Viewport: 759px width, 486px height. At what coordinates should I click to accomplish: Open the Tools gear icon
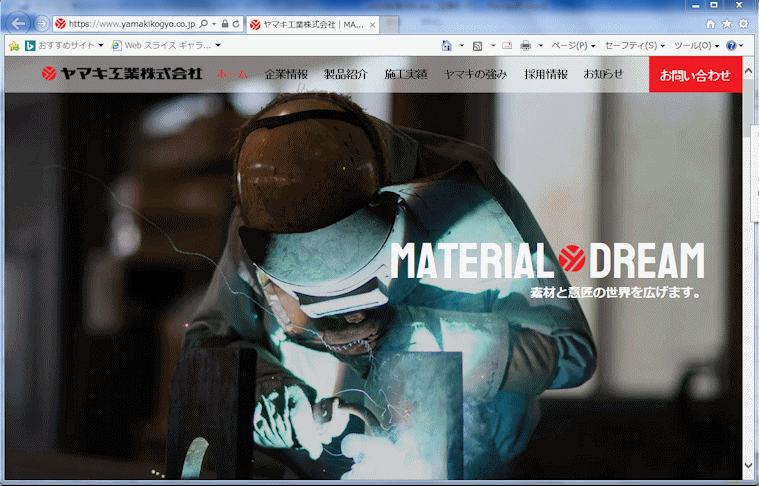(x=743, y=24)
